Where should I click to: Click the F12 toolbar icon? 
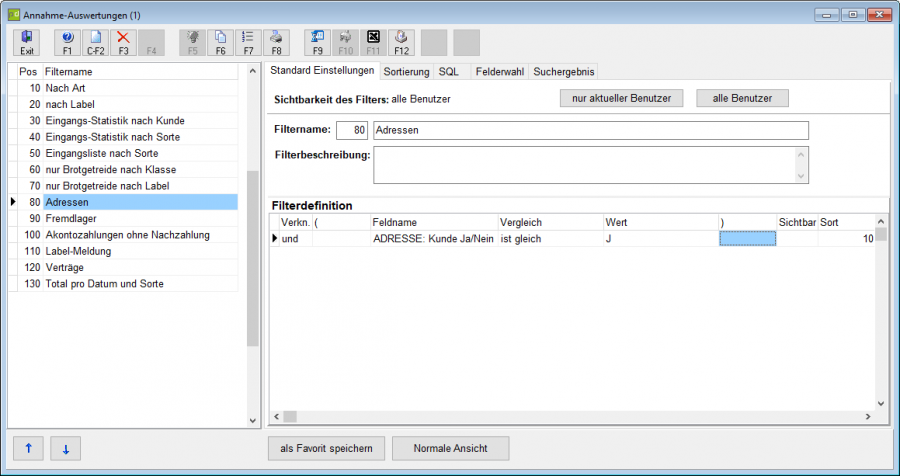pos(402,43)
